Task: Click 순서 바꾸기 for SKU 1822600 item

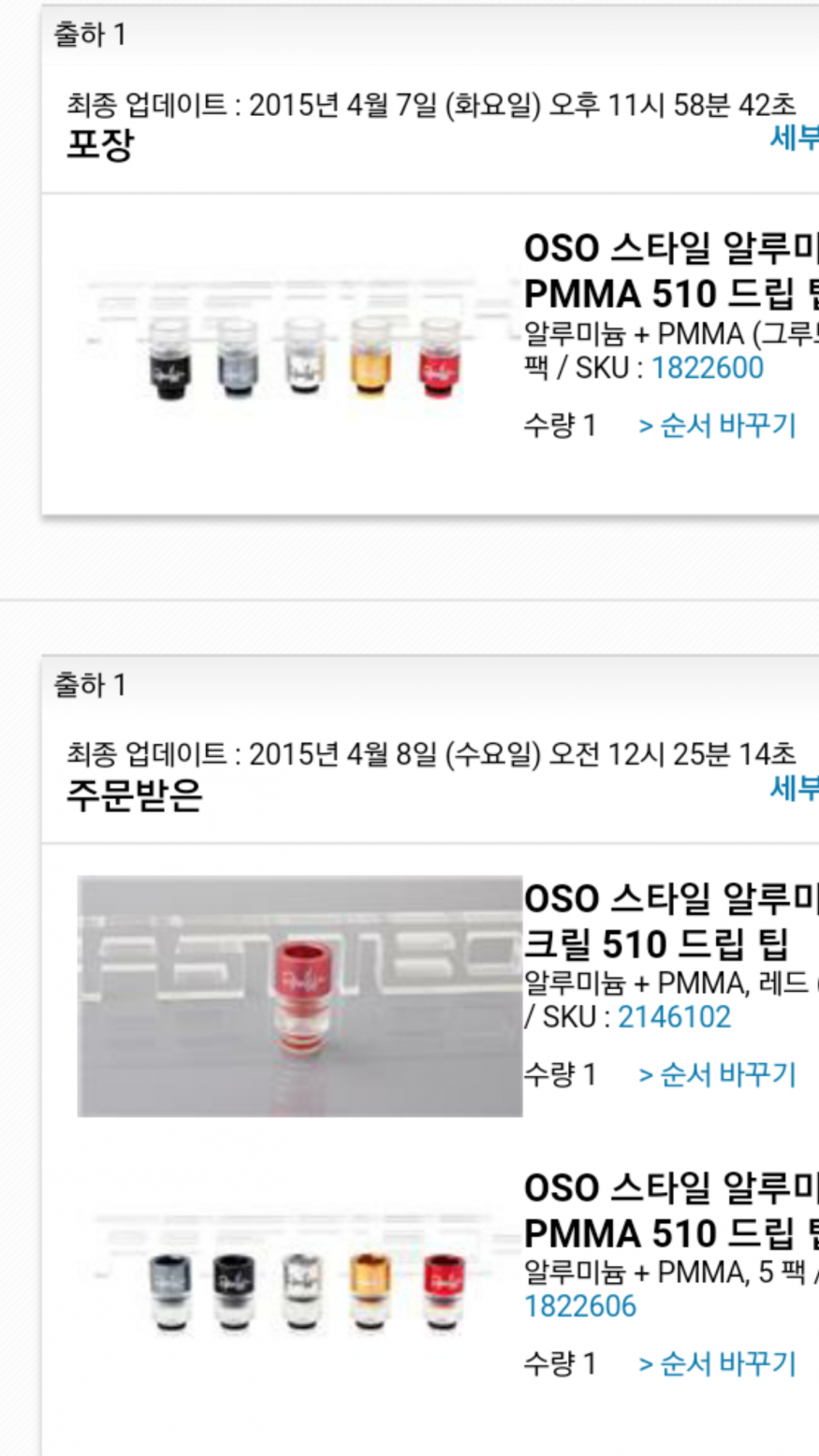Action: pos(717,426)
